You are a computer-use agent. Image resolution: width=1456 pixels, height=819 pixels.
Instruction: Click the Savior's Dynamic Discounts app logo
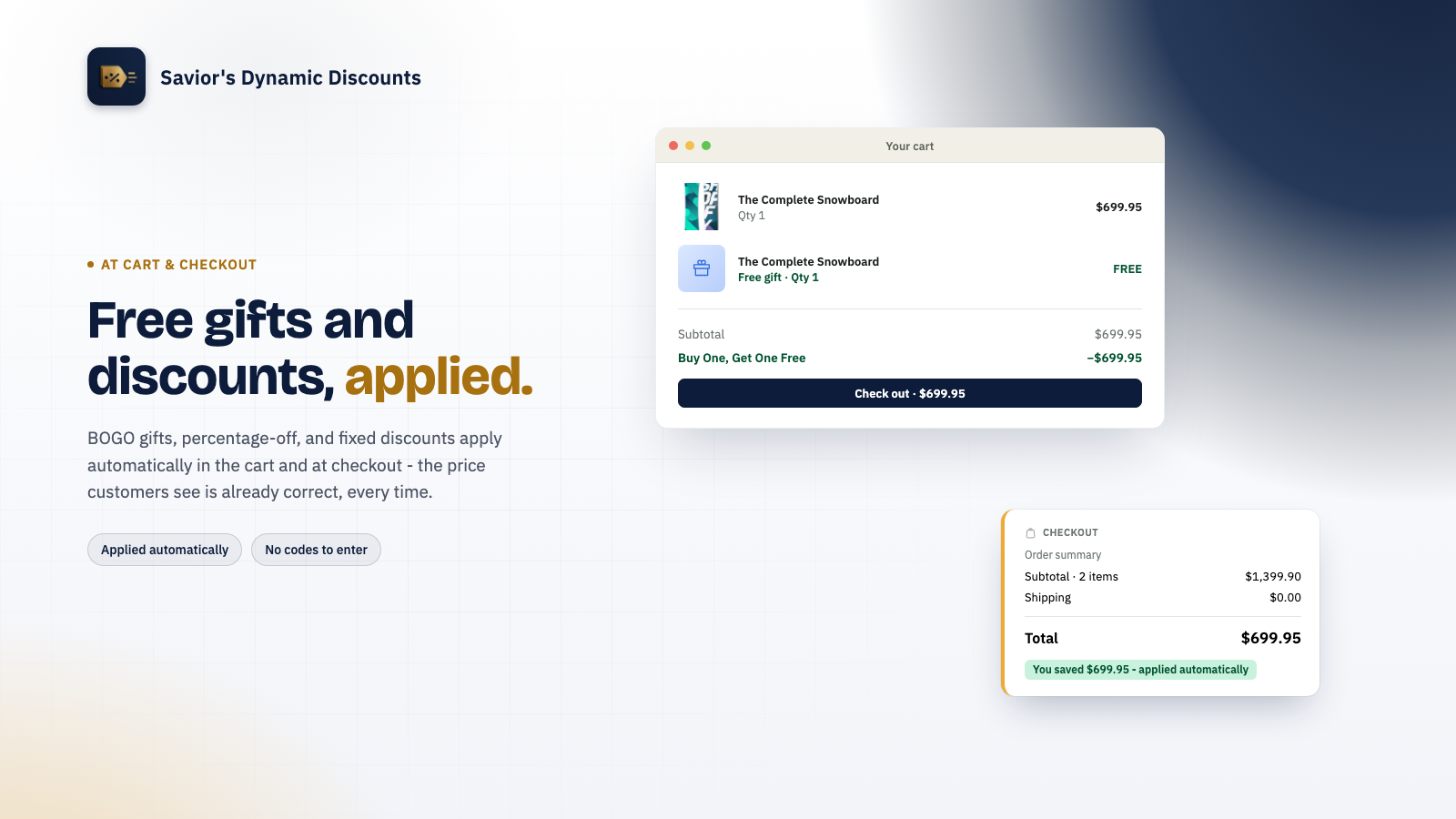tap(116, 76)
